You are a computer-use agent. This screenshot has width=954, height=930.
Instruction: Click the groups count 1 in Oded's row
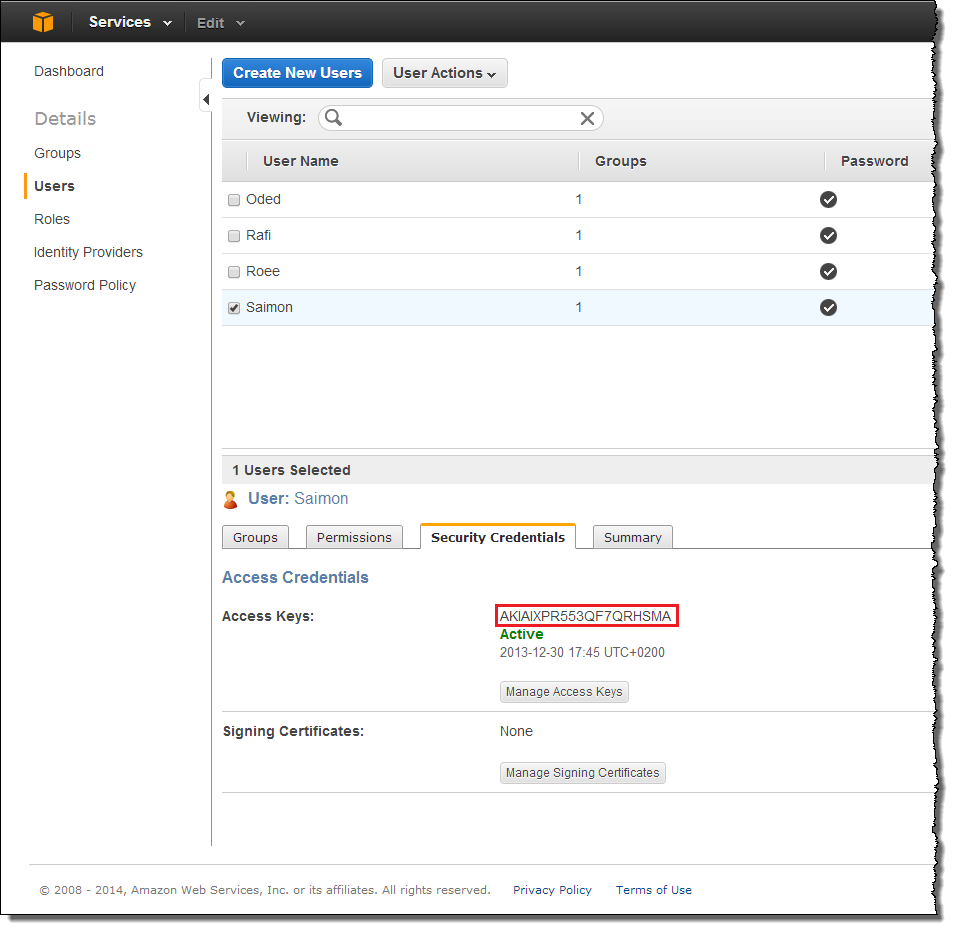coord(579,200)
